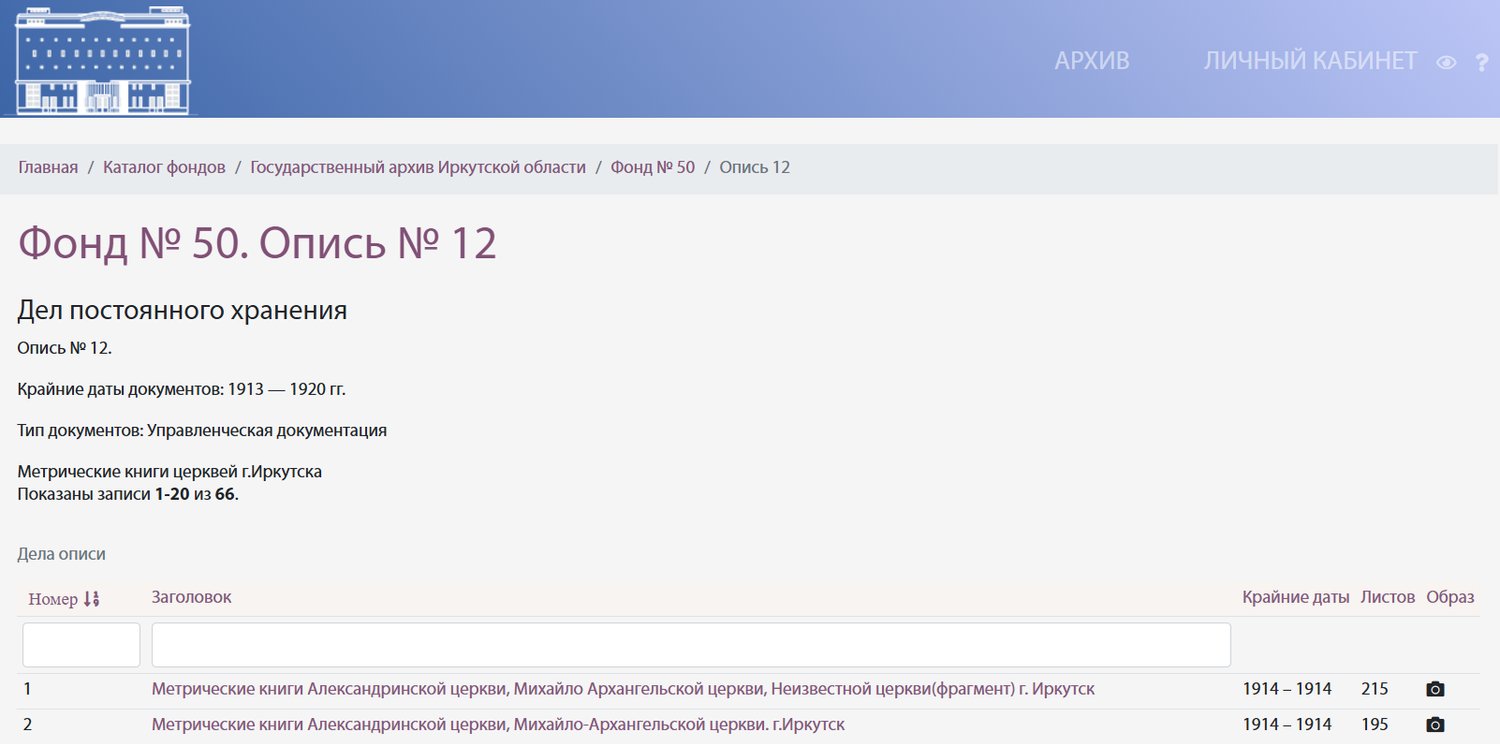The width and height of the screenshot is (1500, 744).
Task: Click the Дел постоянного хранения subheading
Action: (x=182, y=311)
